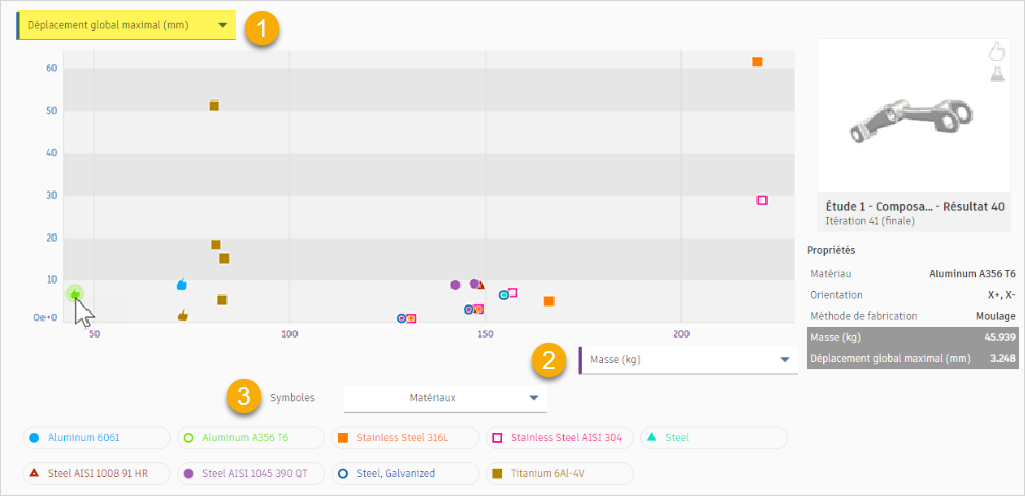Open the Déplacement global maximal axis dropdown
Viewport: 1025px width, 496px height.
coord(127,25)
